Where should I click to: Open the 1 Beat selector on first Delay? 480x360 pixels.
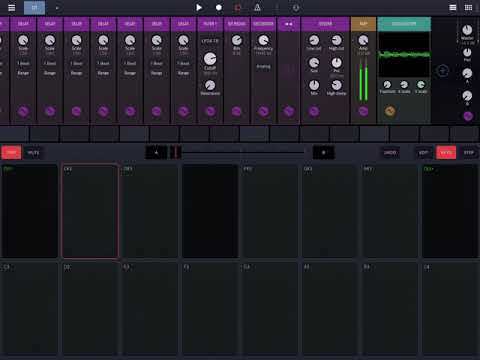(x=23, y=63)
